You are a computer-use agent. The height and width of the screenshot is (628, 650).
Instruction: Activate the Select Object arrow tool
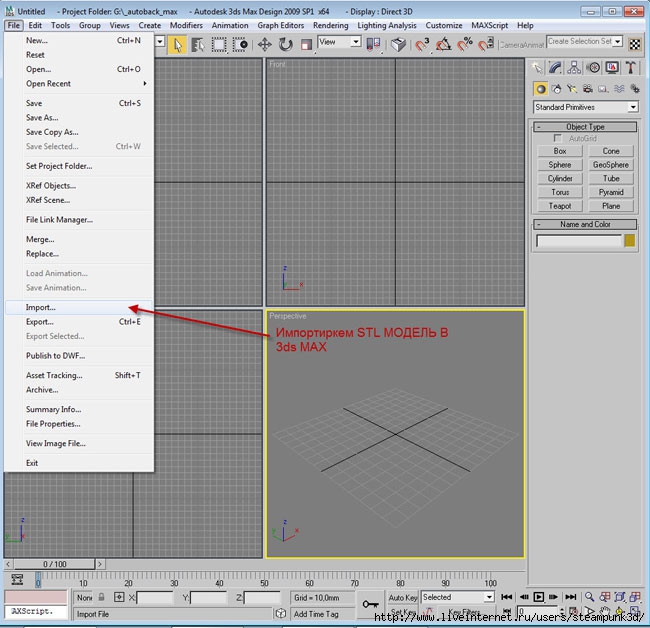tap(177, 45)
